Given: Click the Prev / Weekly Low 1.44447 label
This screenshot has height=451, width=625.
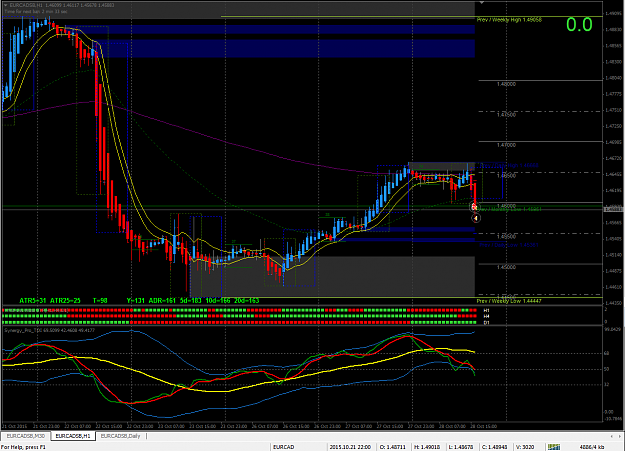Looking at the screenshot, I should point(509,301).
